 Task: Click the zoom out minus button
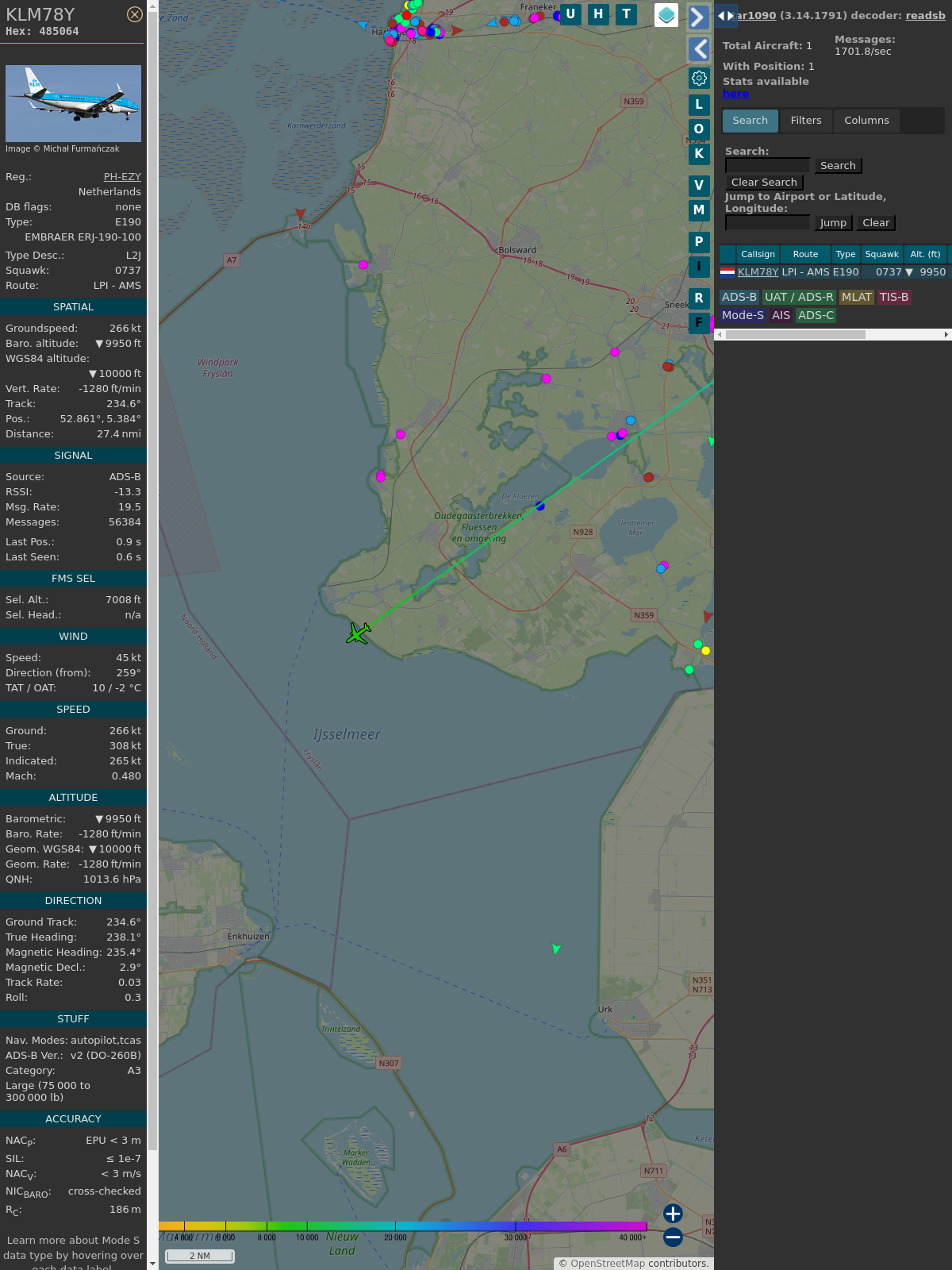pos(673,1237)
